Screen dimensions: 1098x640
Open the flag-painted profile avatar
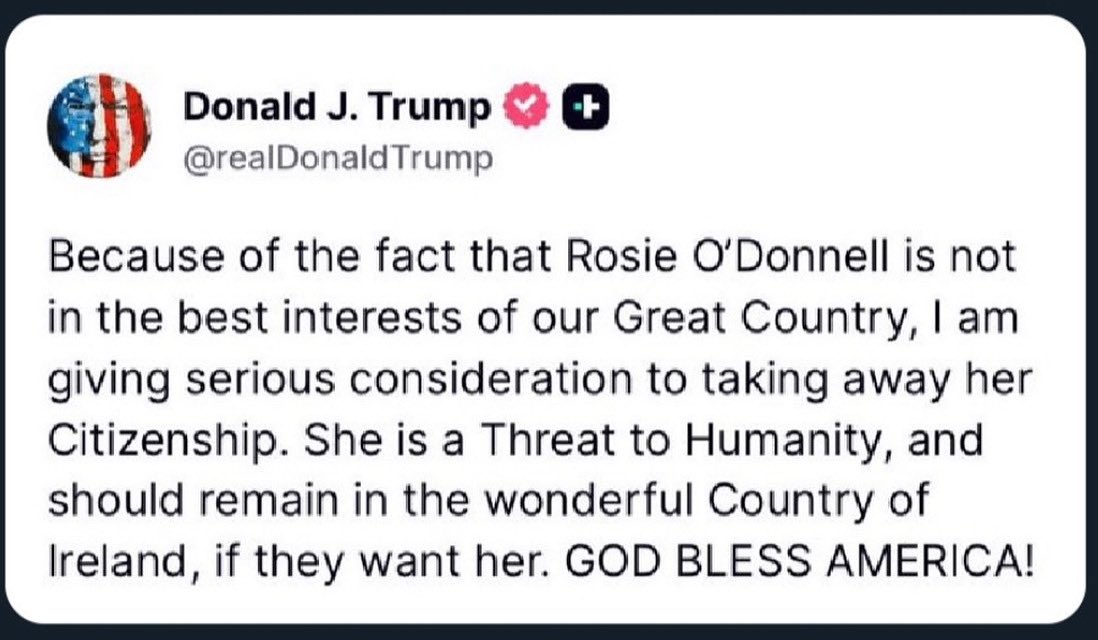(99, 126)
